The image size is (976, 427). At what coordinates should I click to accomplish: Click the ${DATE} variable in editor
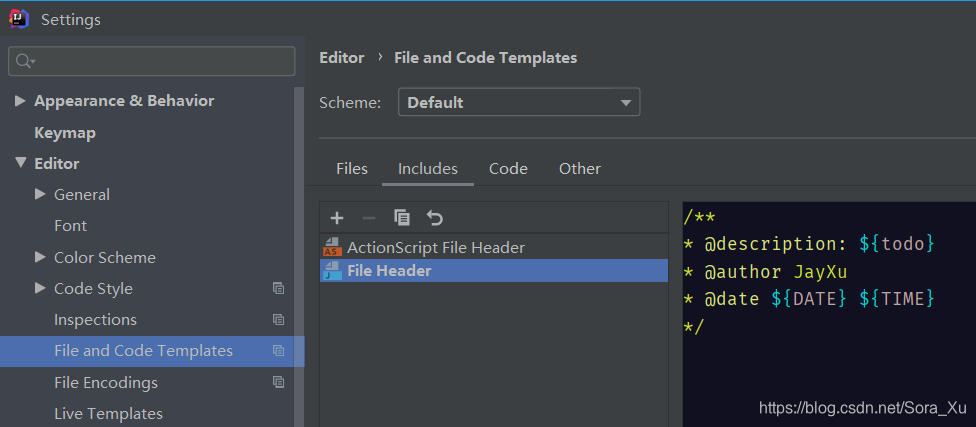[x=809, y=299]
